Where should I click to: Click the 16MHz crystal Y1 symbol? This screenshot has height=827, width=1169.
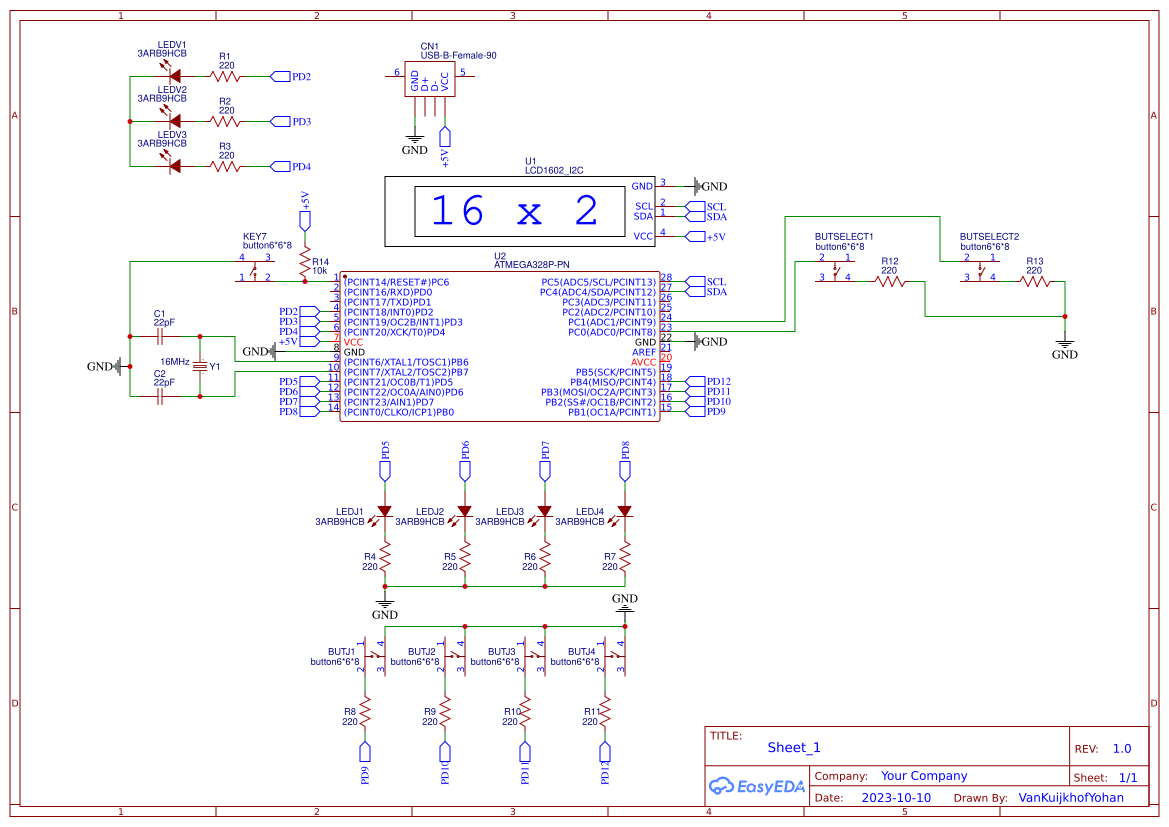(200, 367)
